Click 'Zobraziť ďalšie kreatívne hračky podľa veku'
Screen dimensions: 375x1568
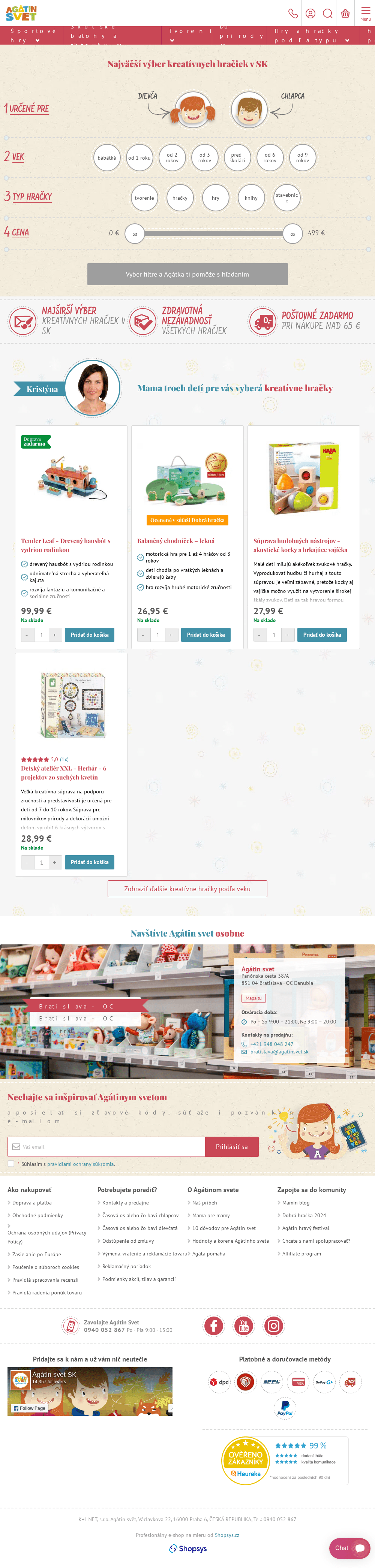click(187, 889)
